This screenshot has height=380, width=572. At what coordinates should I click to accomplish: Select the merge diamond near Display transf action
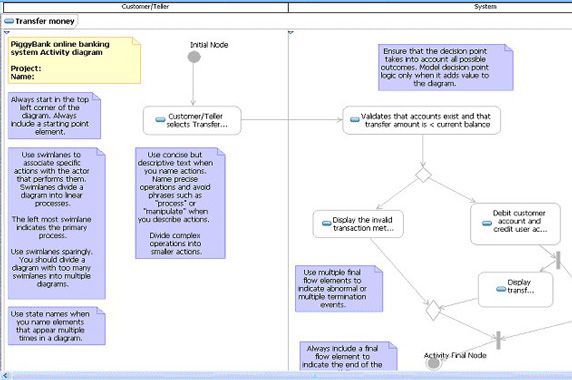click(x=433, y=310)
